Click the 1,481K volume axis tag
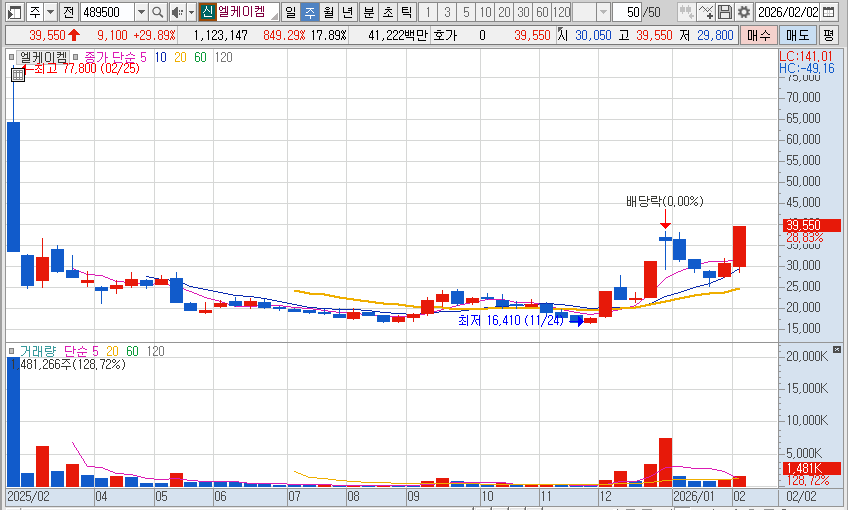848x510 pixels. [x=812, y=468]
